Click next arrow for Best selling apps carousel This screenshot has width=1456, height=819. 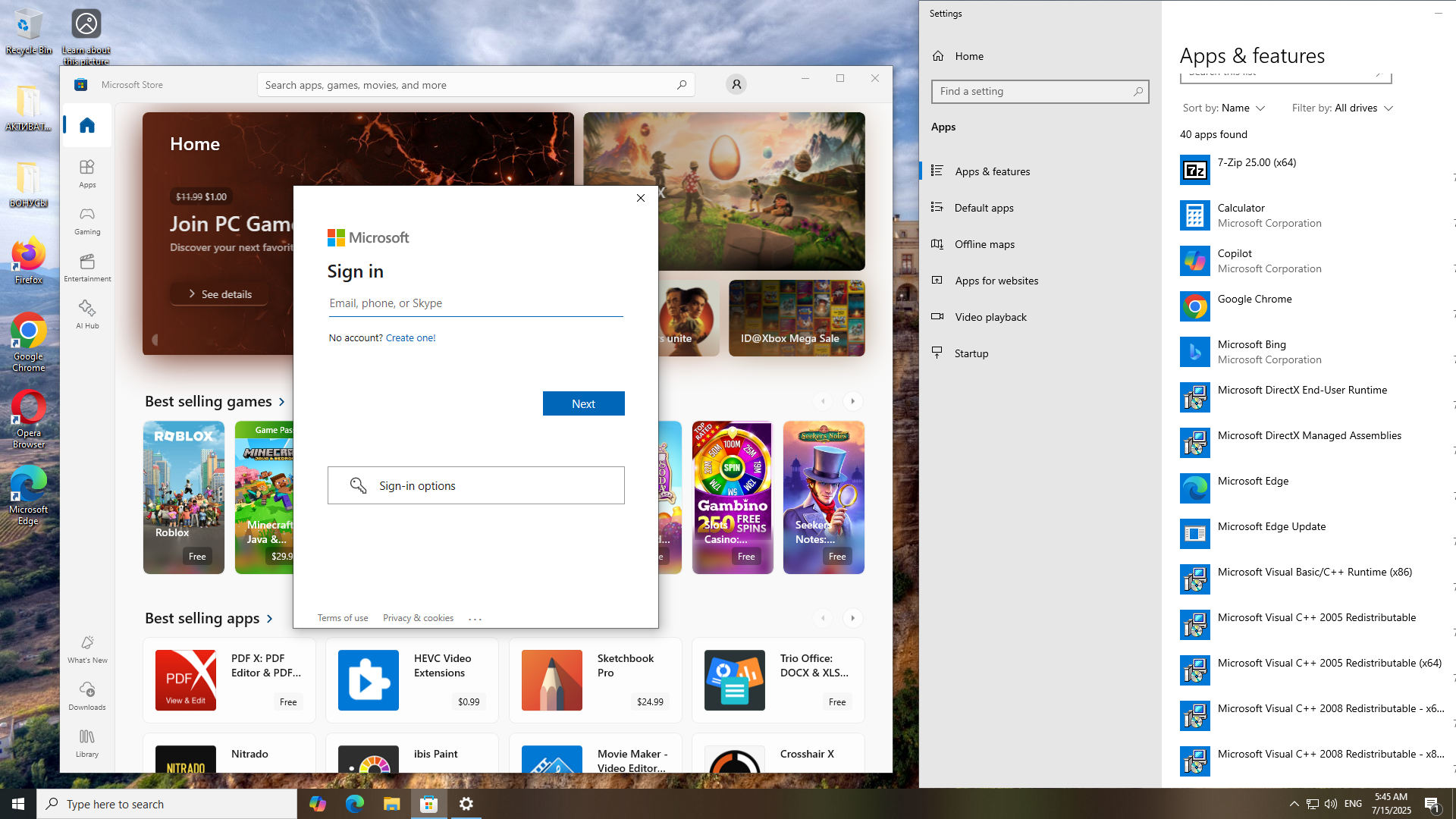853,618
